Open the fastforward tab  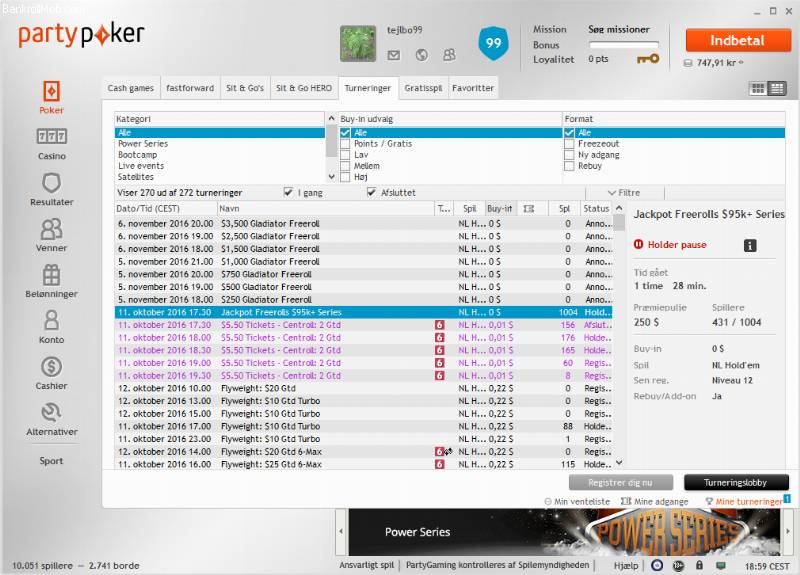pos(190,88)
